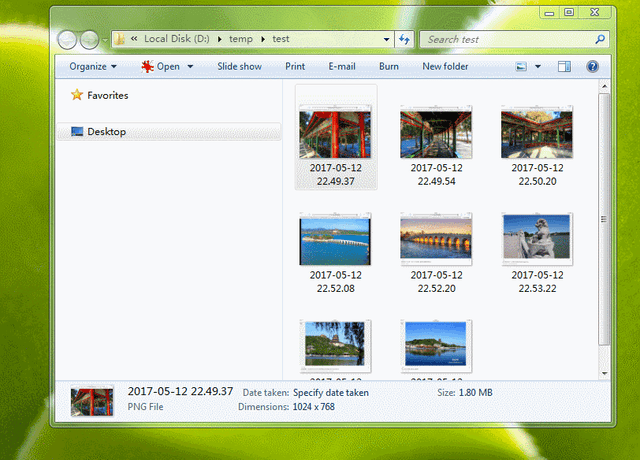Select the wide blue lake thumbnail with distant hill
The image size is (640, 460).
pos(436,347)
